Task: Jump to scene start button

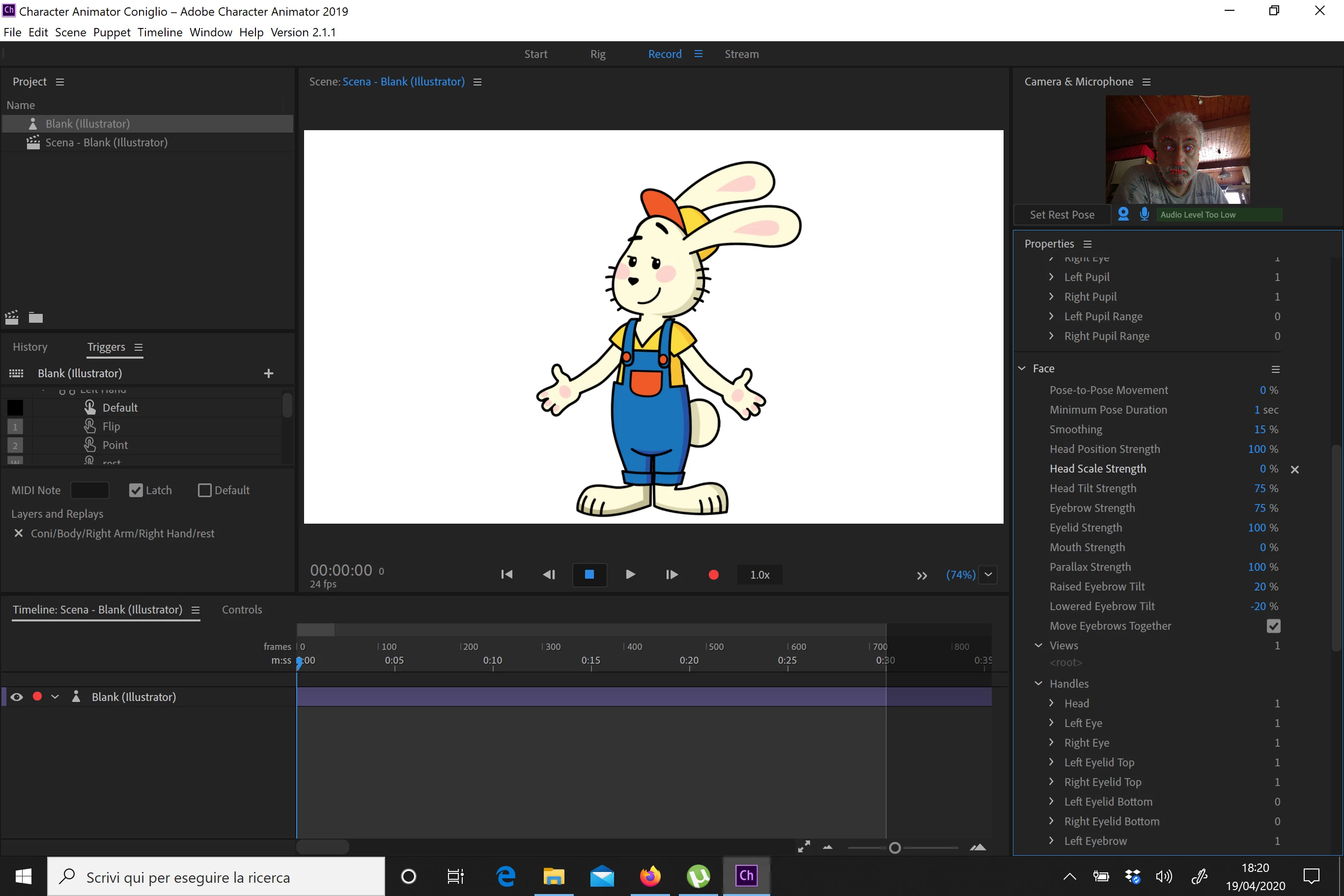Action: 506,574
